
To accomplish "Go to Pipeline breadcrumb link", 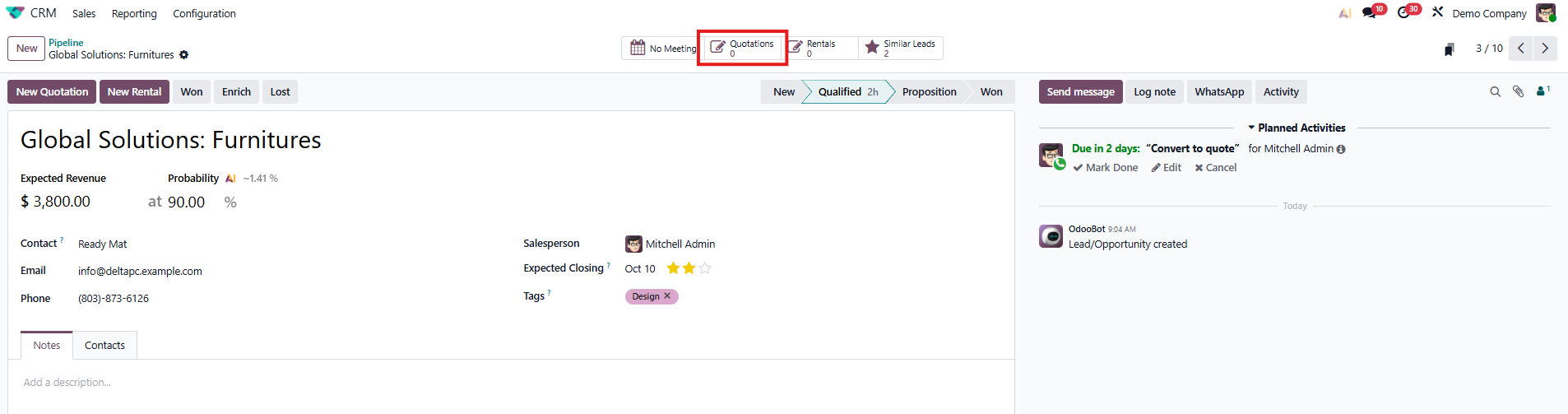I will [x=66, y=43].
